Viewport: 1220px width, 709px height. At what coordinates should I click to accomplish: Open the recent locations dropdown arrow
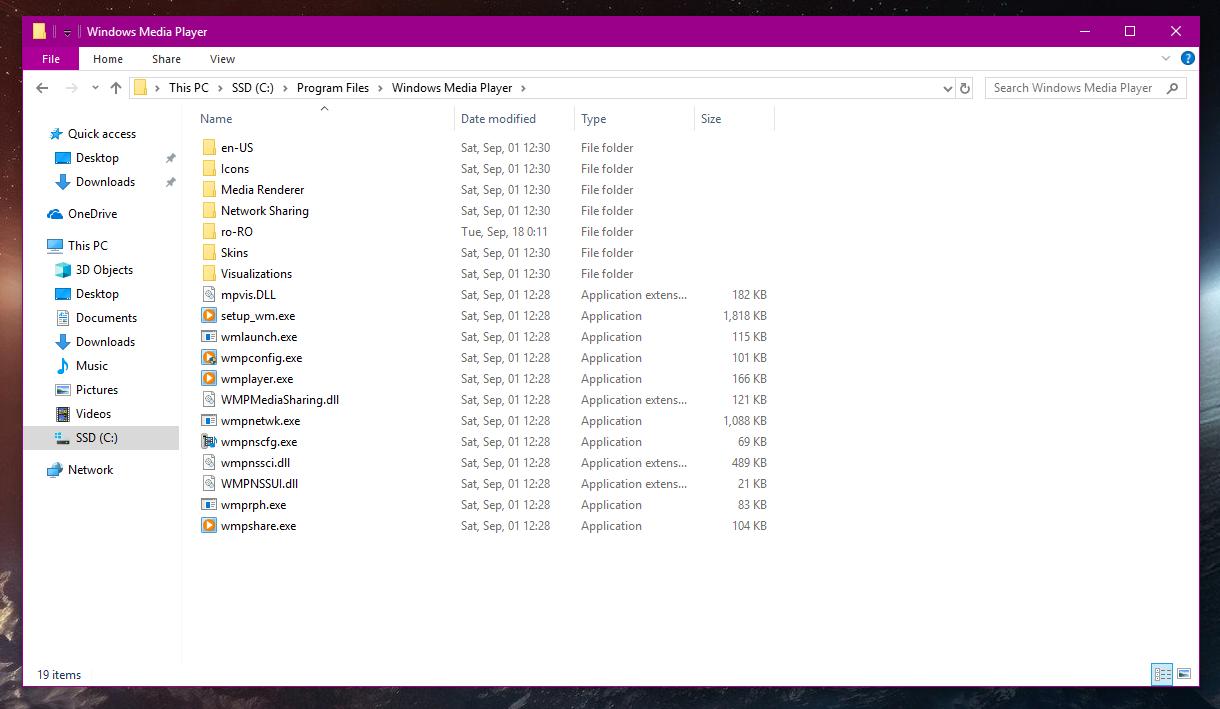tap(95, 88)
